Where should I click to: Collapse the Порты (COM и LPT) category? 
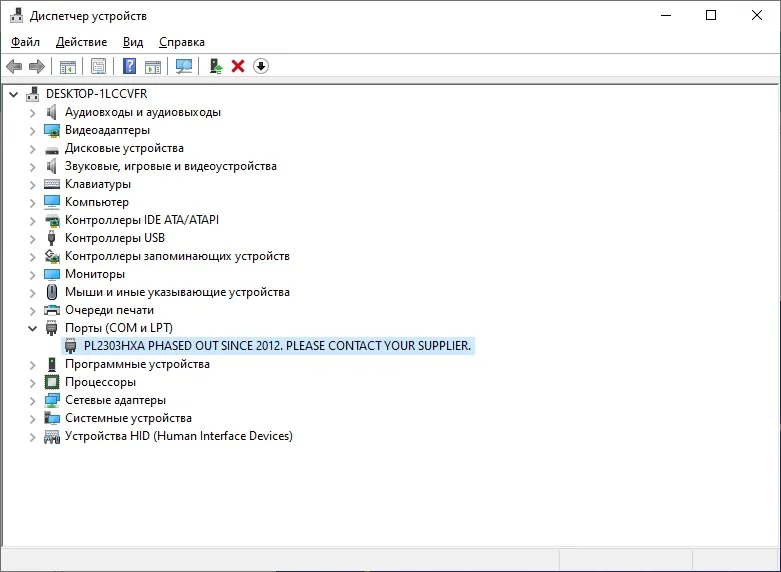(x=32, y=328)
